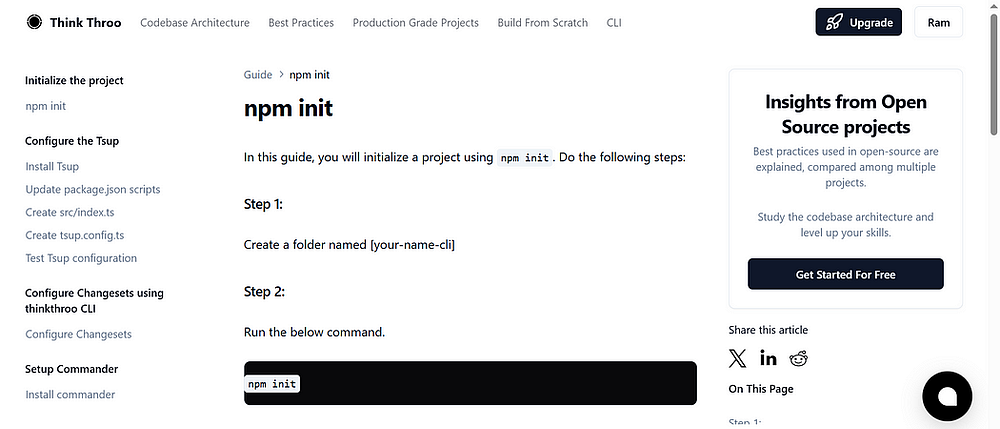The height and width of the screenshot is (429, 1000).
Task: Open Install commander sidebar link
Action: 70,395
